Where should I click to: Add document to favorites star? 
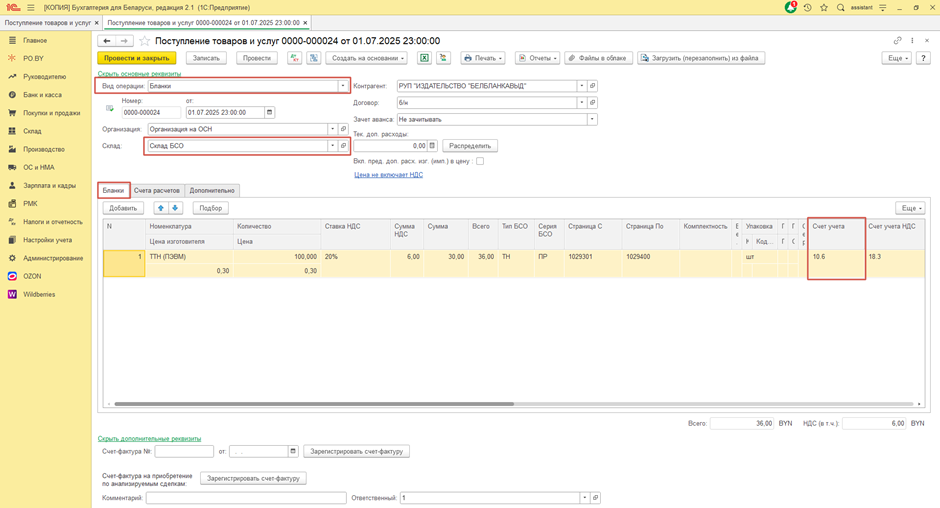click(x=144, y=41)
